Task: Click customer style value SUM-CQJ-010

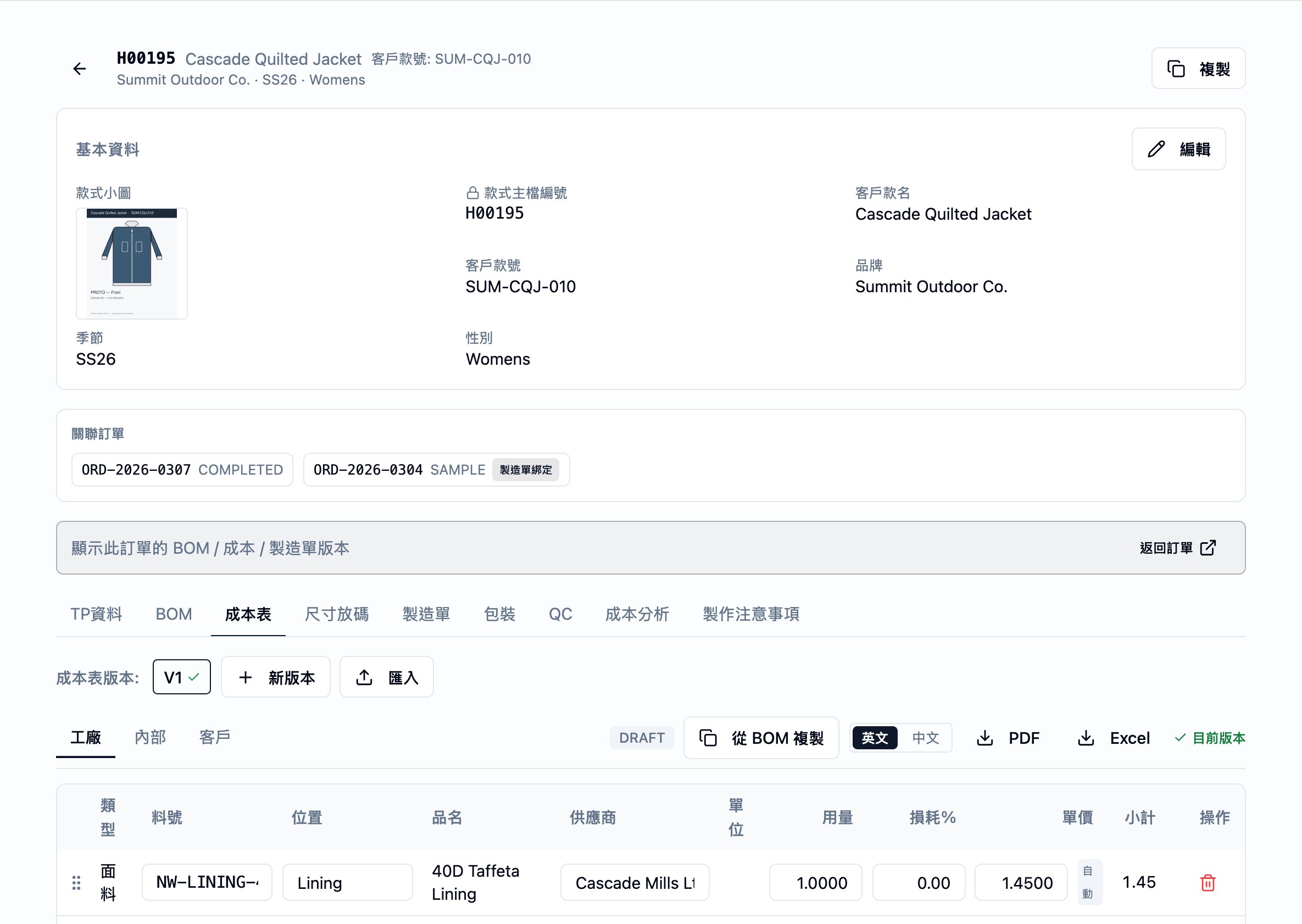Action: tap(521, 286)
